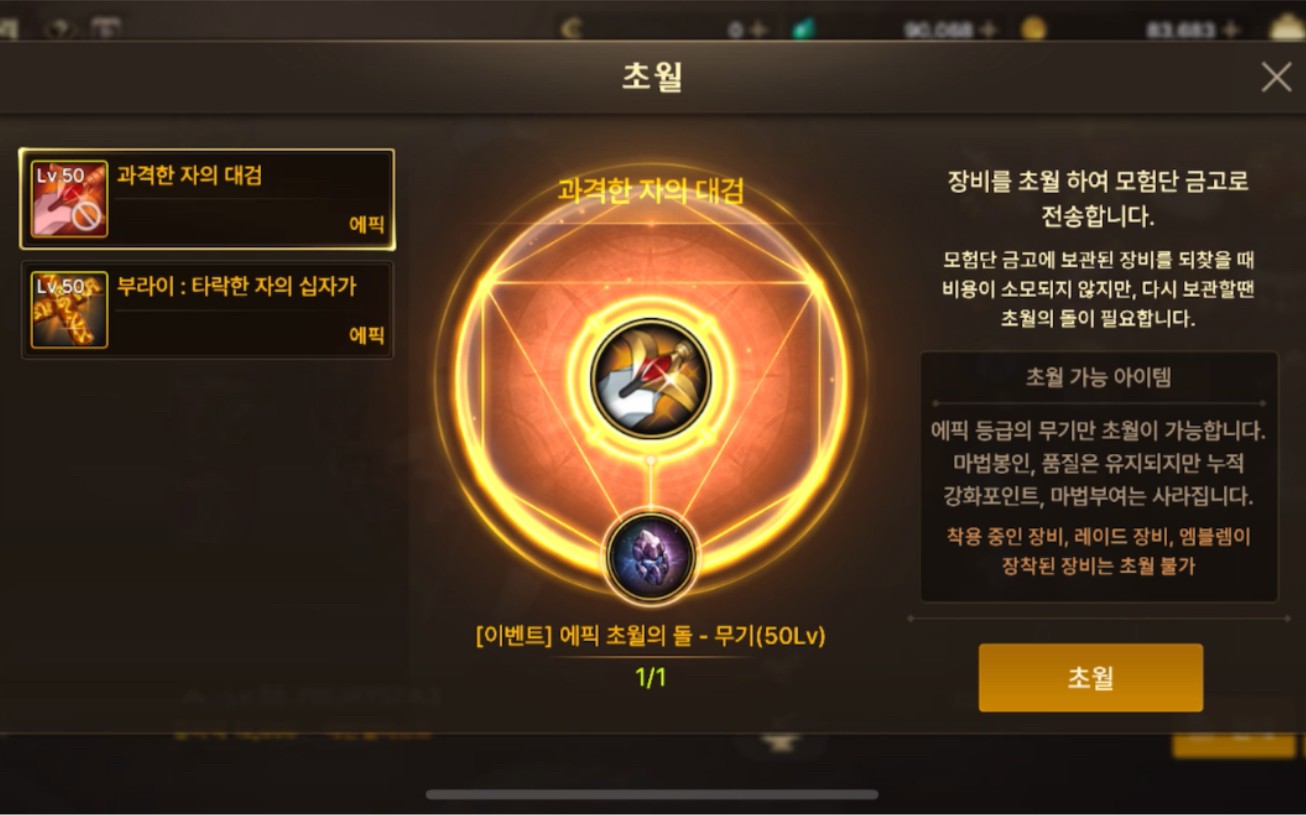1306x816 pixels.
Task: Click the Lv 50 cross weapon thumbnail
Action: 69,310
